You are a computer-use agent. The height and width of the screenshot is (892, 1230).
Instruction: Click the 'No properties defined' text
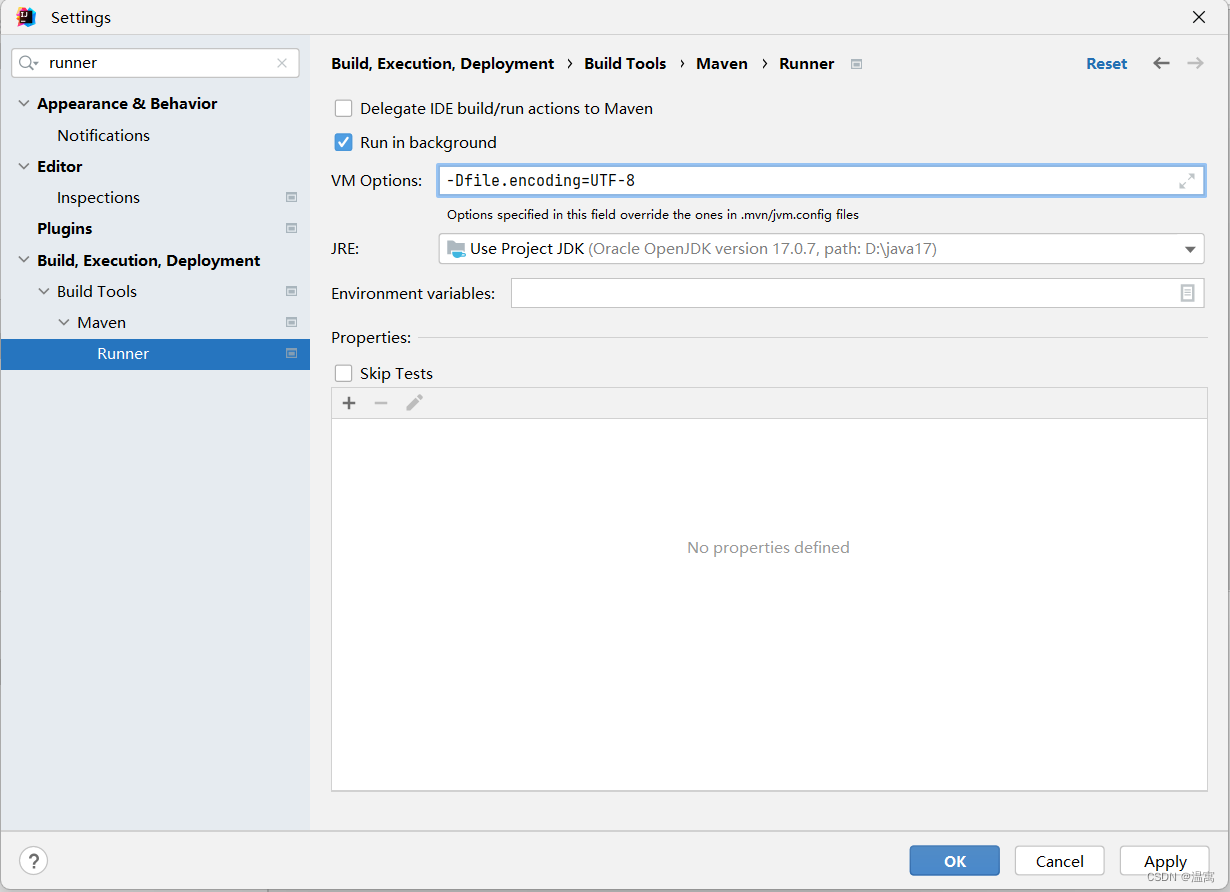(768, 548)
